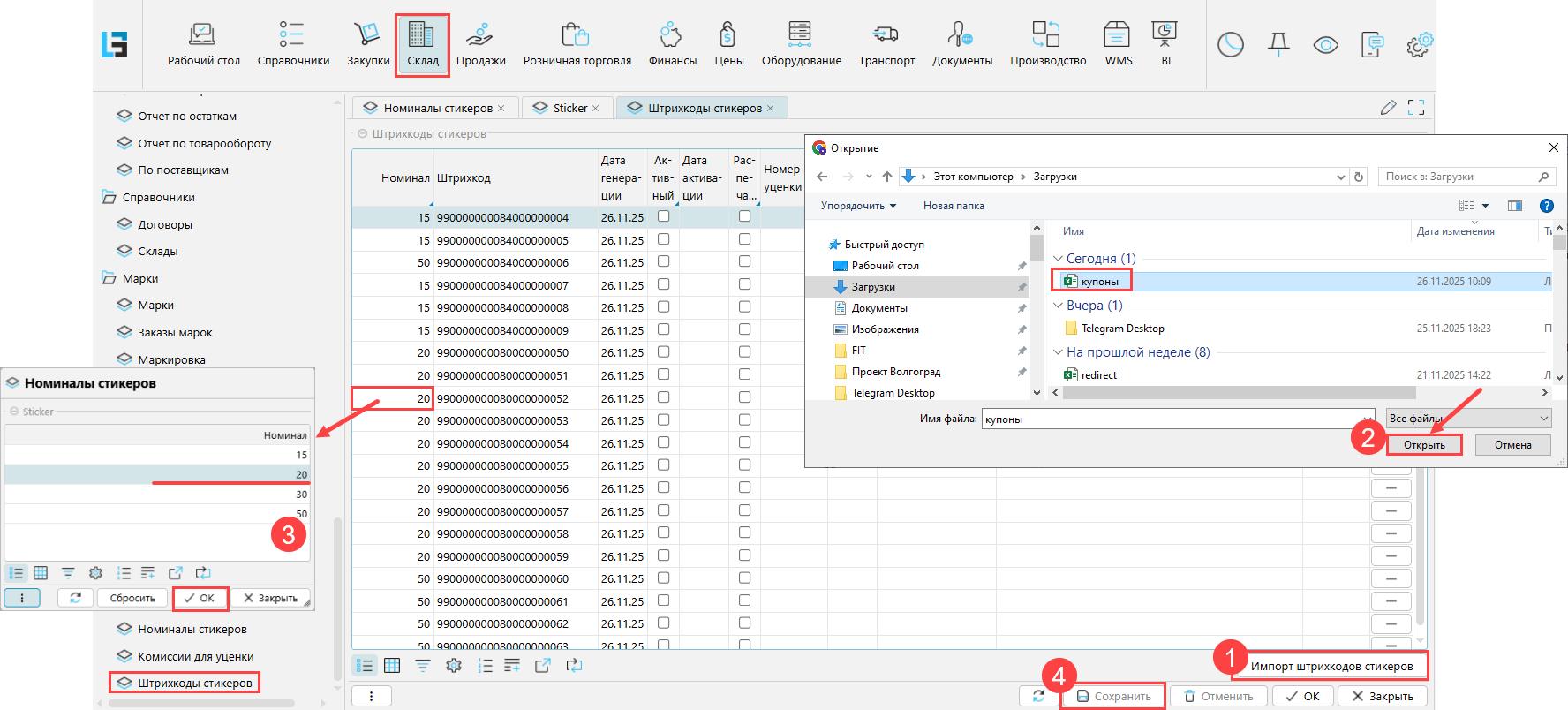Screen dimensions: 1568x710
Task: Click the settings gear icon in top bar
Action: [1418, 45]
